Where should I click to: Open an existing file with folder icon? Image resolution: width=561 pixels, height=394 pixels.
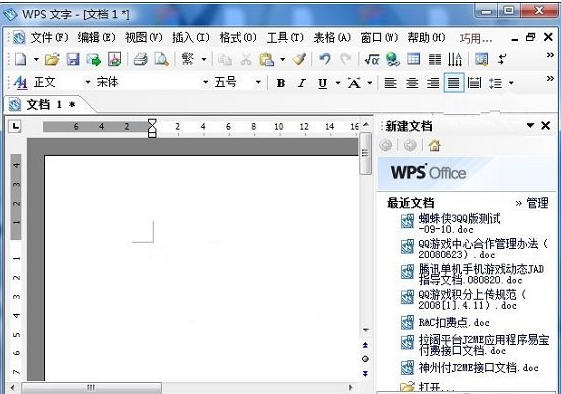[x=52, y=59]
